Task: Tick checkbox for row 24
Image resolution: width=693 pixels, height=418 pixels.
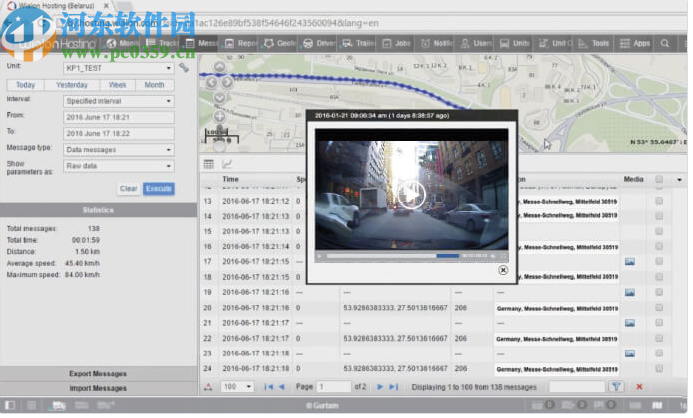Action: (659, 369)
